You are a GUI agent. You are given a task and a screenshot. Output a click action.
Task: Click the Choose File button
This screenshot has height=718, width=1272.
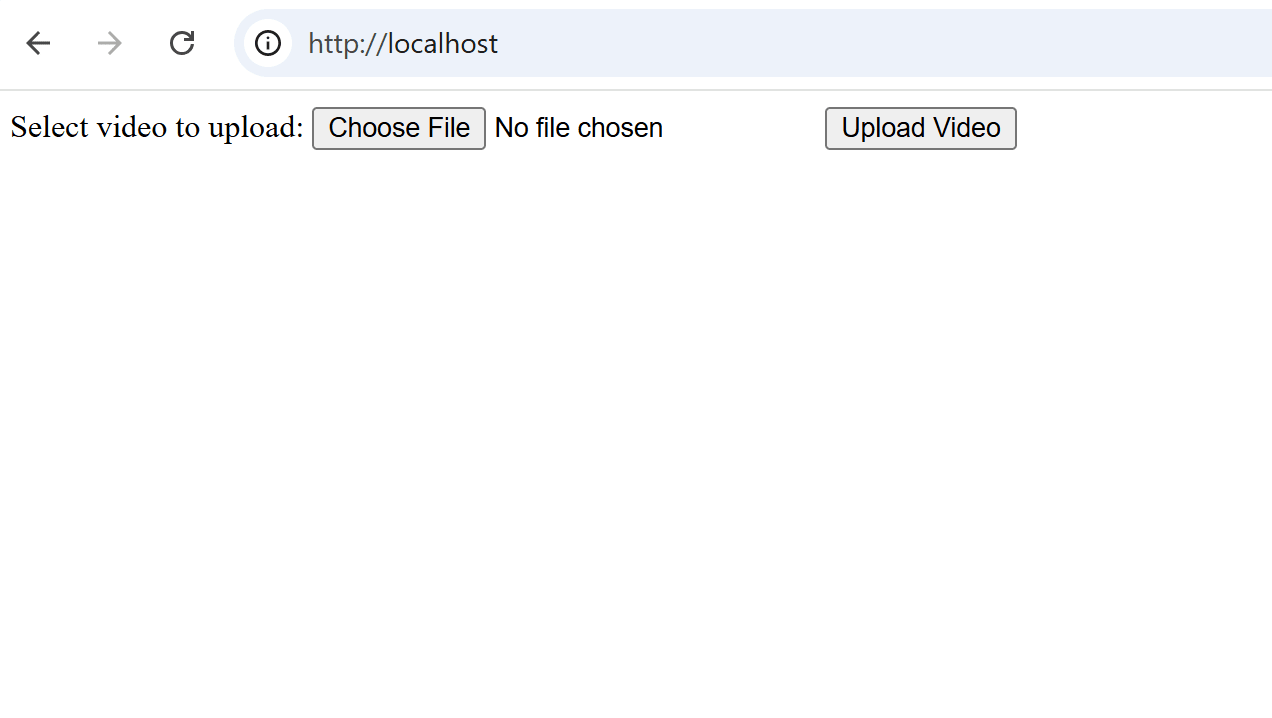tap(399, 128)
